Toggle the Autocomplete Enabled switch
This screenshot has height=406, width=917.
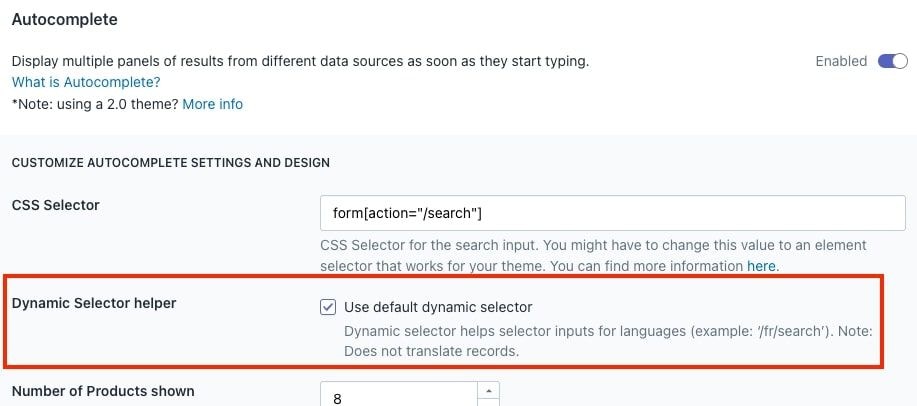click(892, 61)
